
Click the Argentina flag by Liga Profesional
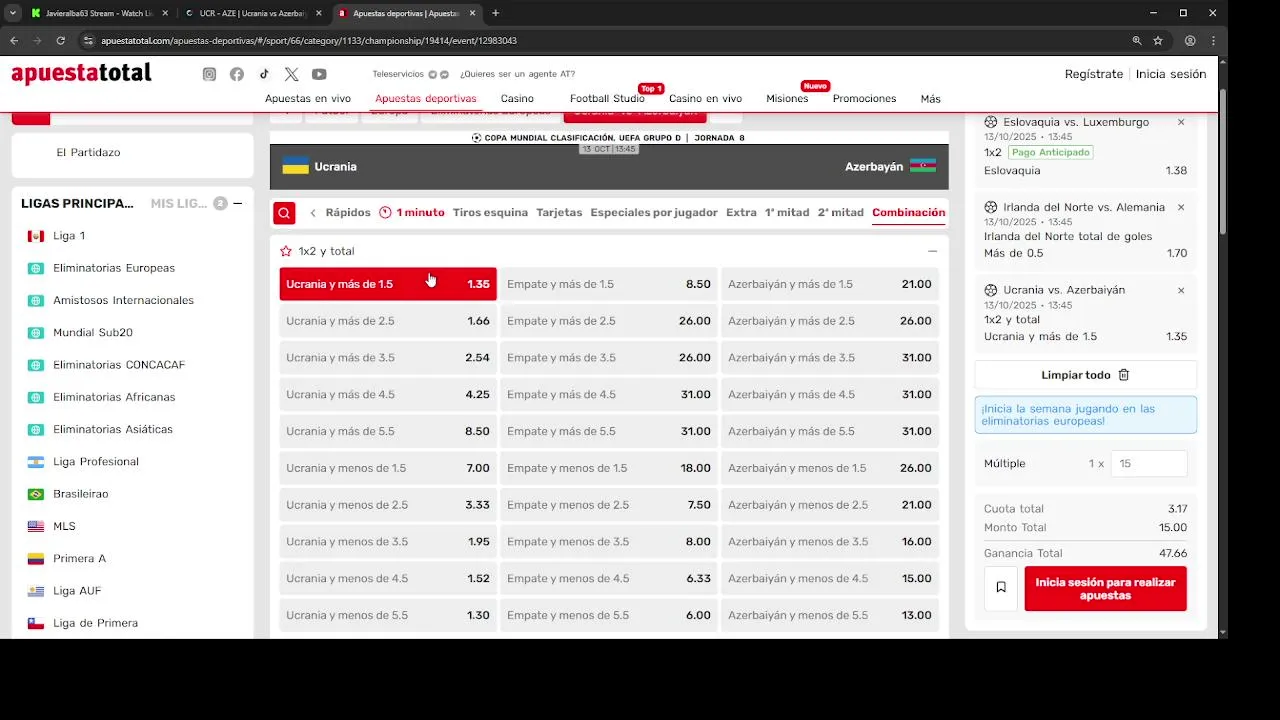tap(36, 462)
